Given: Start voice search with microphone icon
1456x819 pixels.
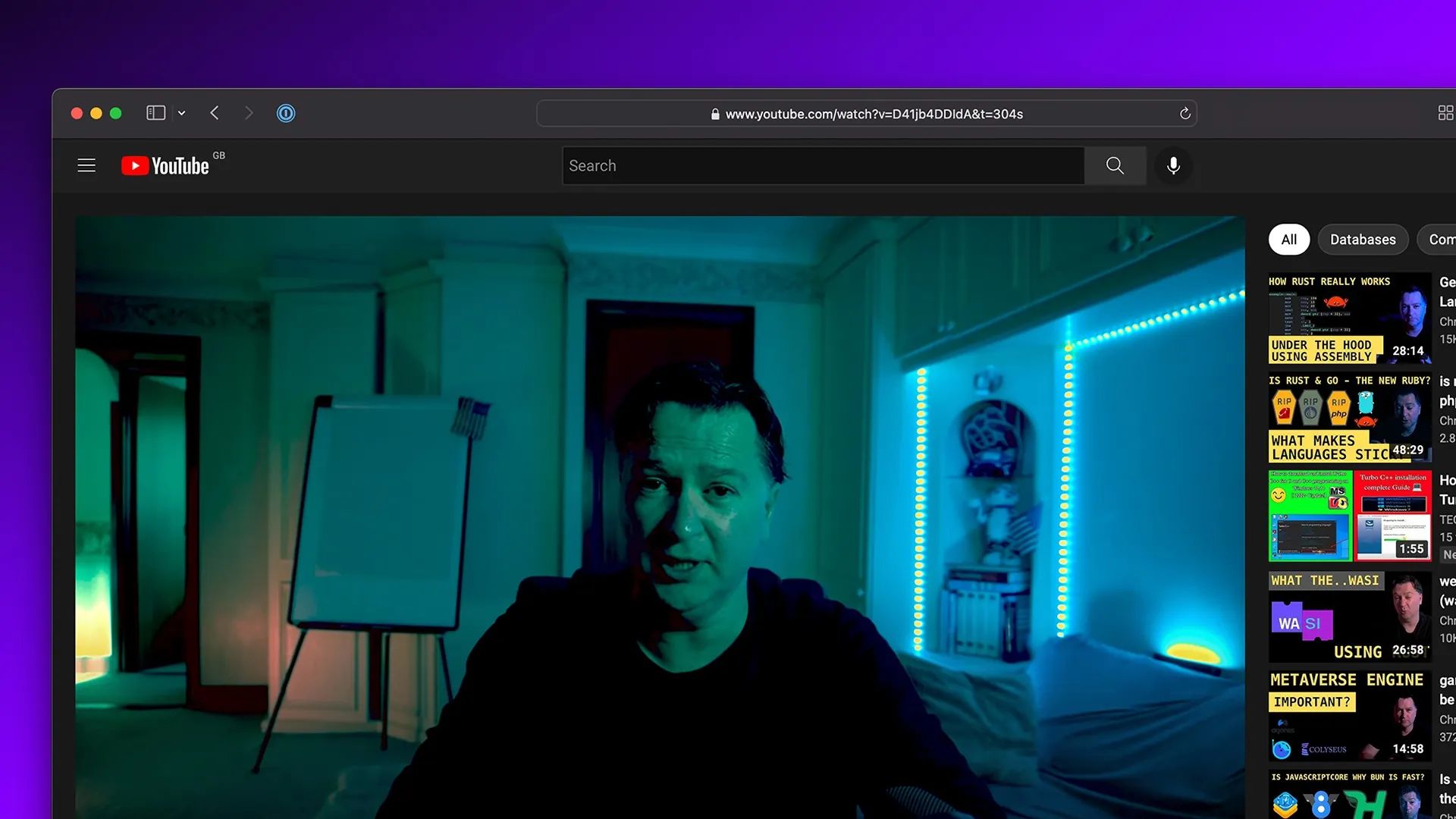Looking at the screenshot, I should (1173, 165).
